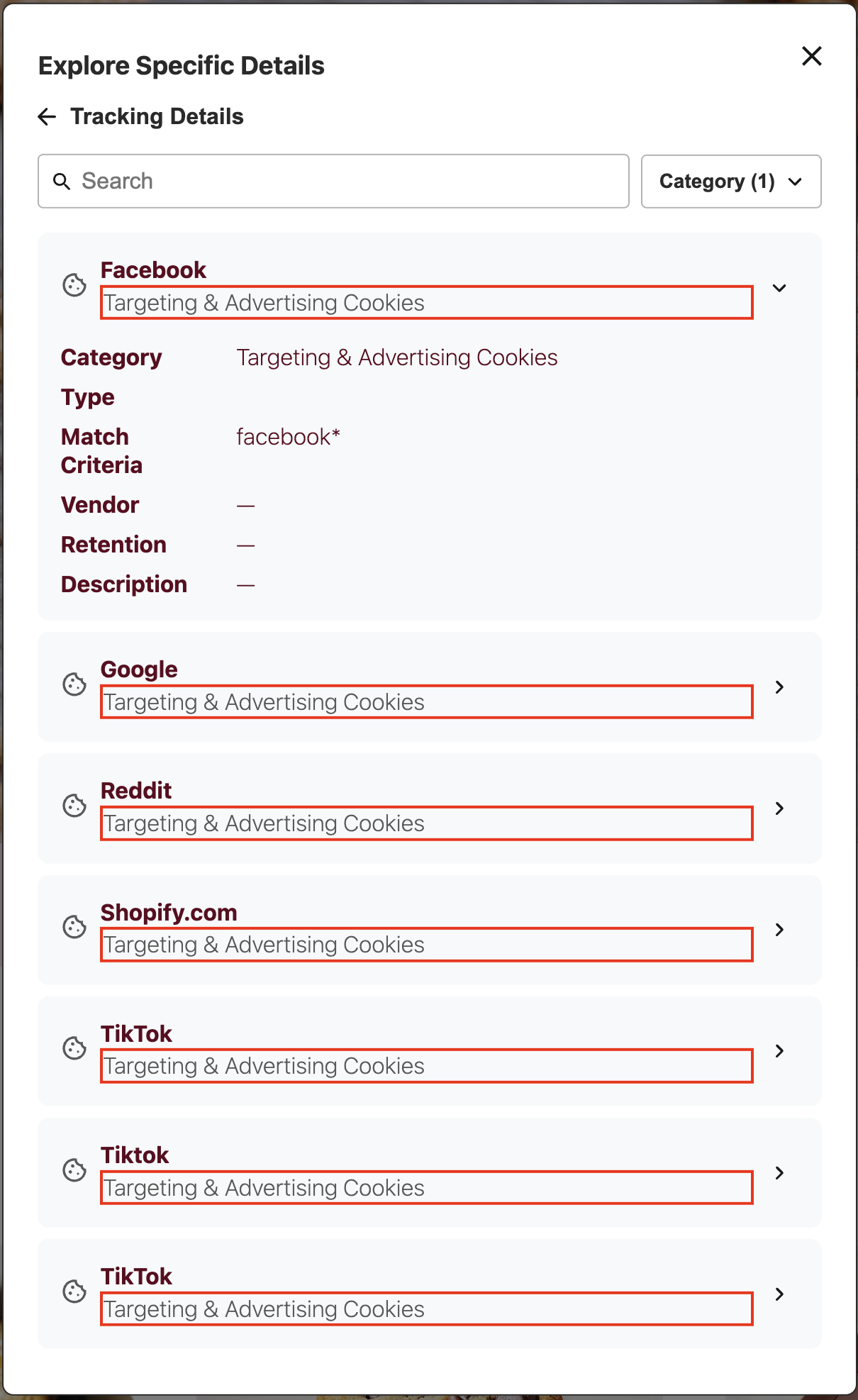Click the magnifying glass search icon
Image resolution: width=858 pixels, height=1400 pixels.
[x=62, y=181]
